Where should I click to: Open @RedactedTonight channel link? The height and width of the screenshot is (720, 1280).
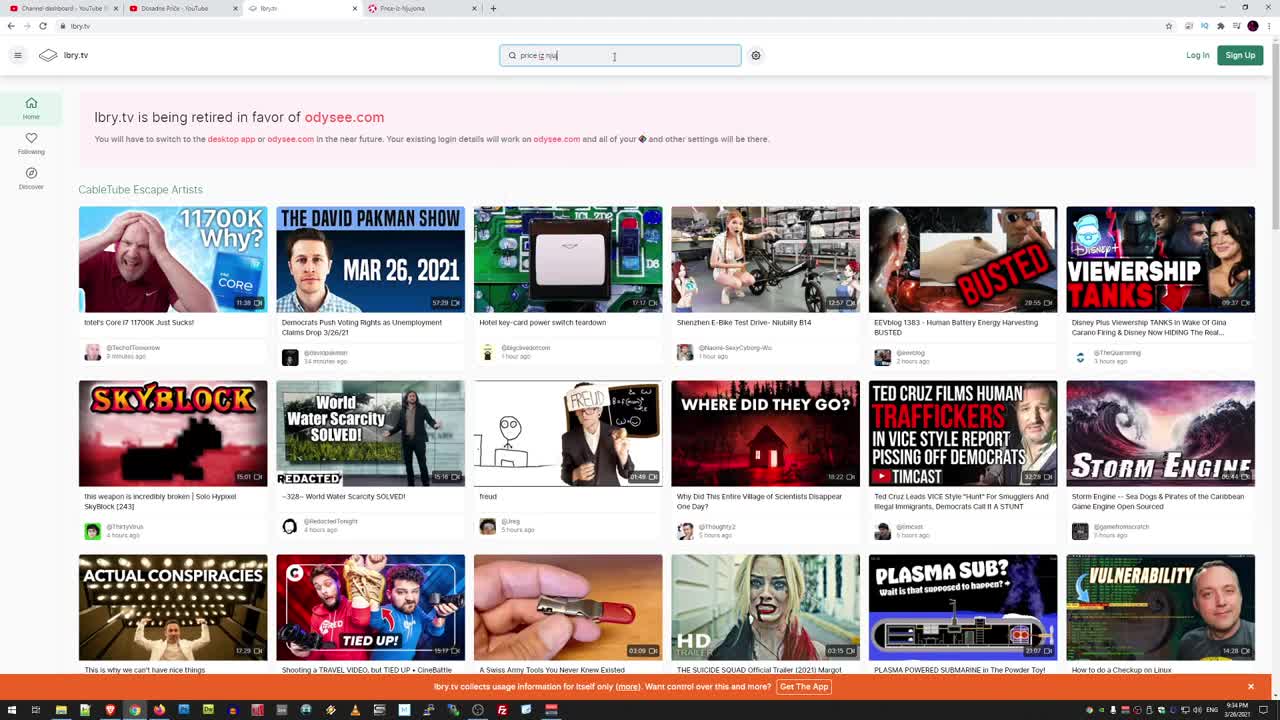[x=330, y=522]
